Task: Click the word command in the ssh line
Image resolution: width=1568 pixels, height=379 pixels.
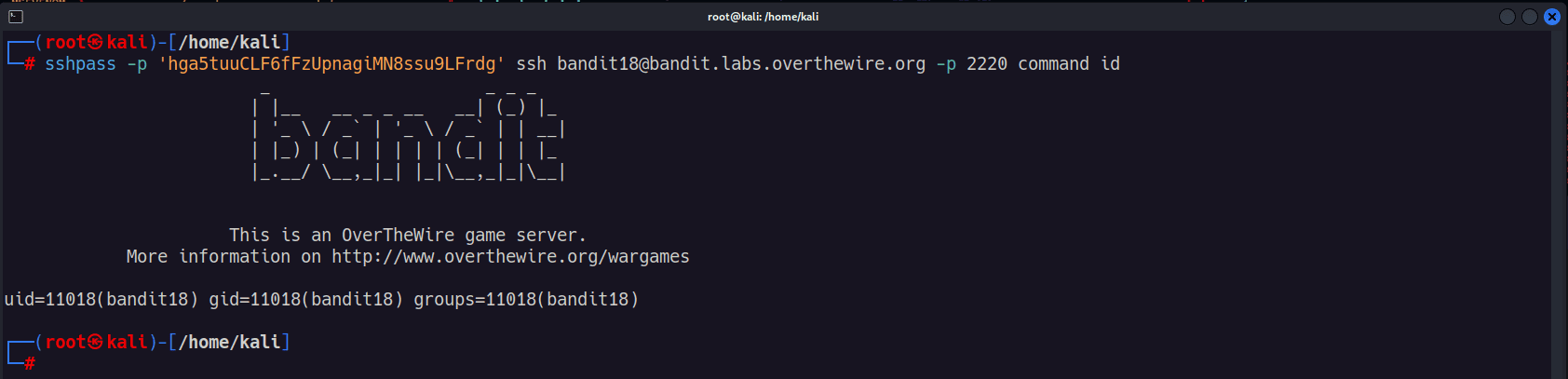Action: [1053, 64]
